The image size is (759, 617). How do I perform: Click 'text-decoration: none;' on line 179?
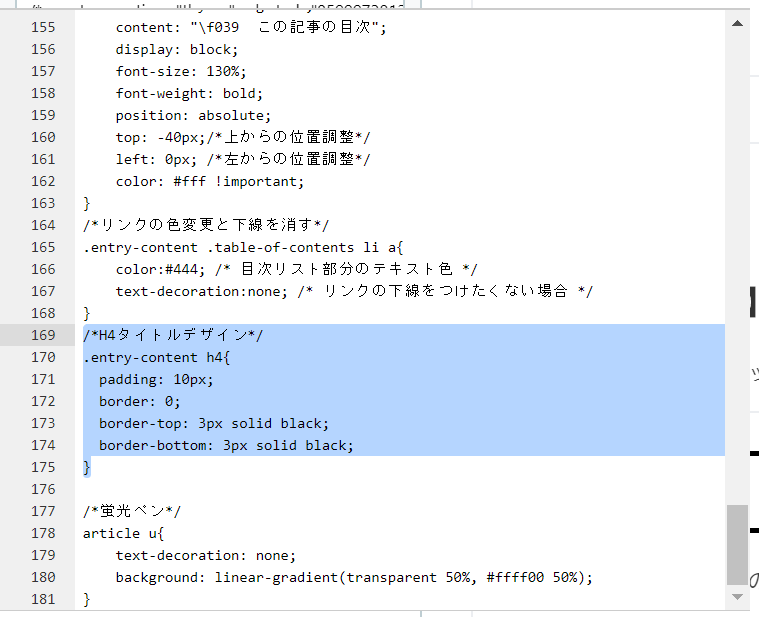(x=205, y=556)
